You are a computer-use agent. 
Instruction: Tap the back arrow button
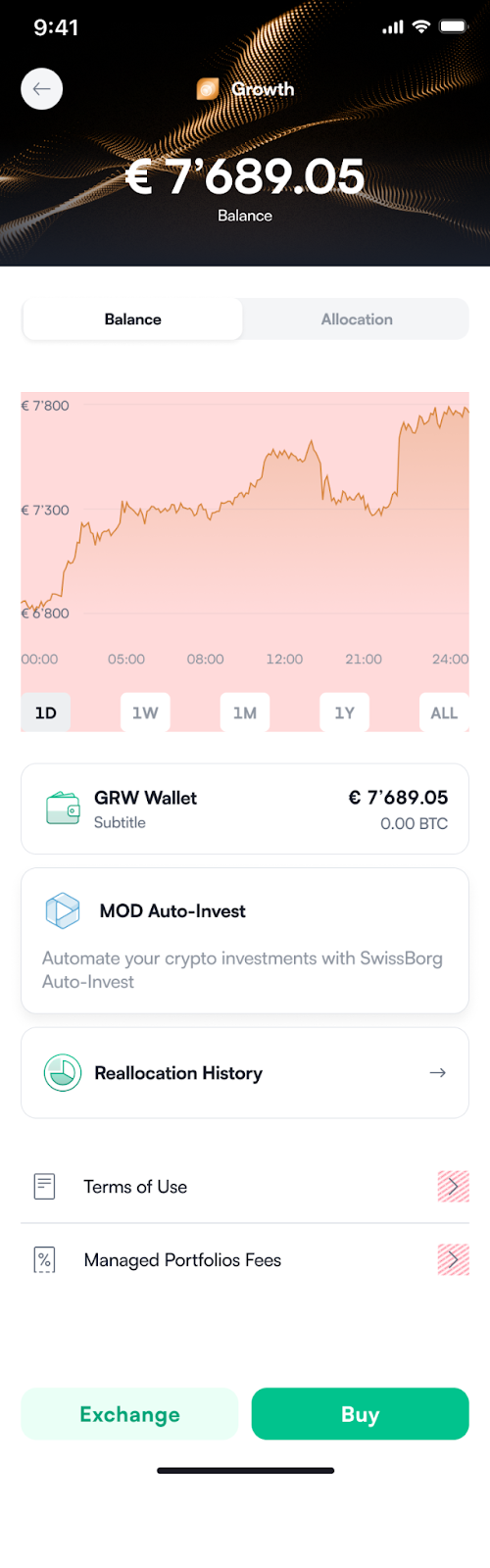(x=41, y=89)
